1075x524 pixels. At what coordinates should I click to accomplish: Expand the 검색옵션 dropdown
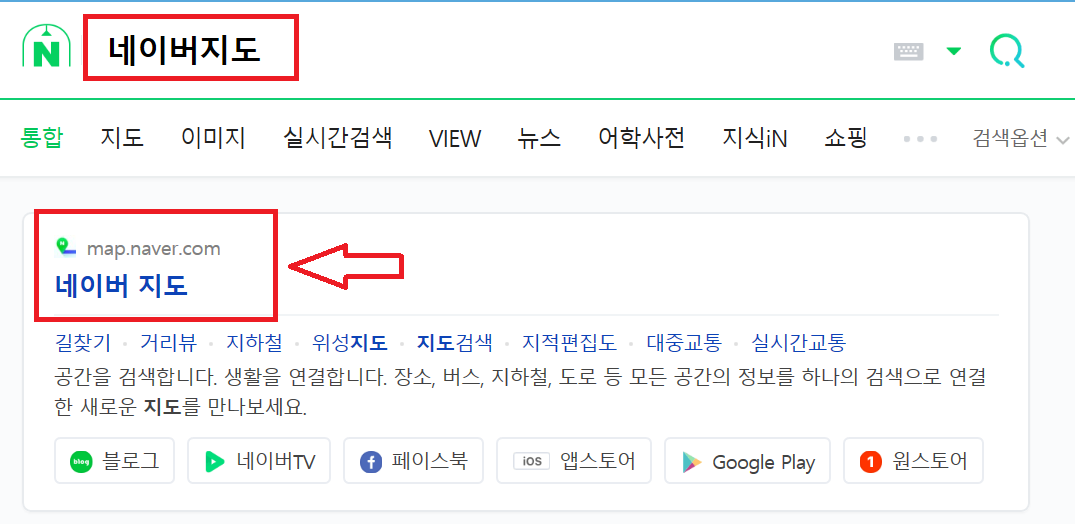[1021, 139]
